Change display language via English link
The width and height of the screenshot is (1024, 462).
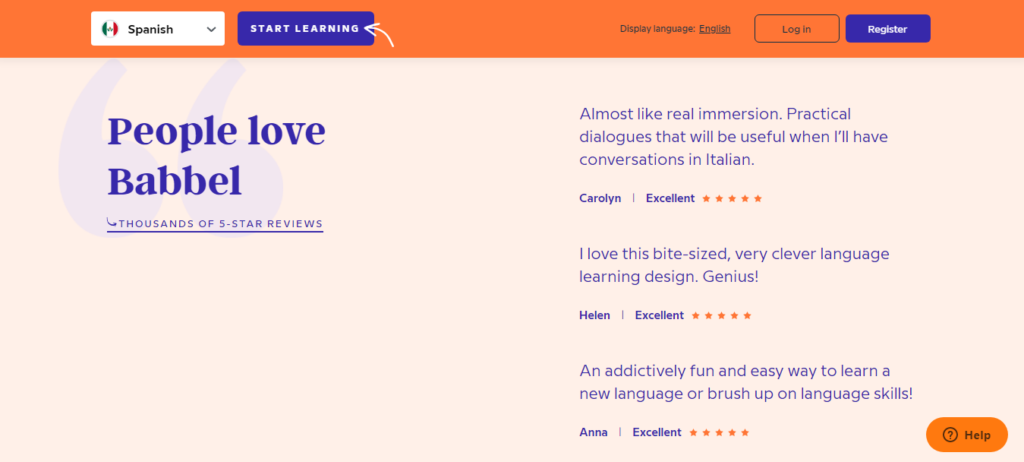714,29
